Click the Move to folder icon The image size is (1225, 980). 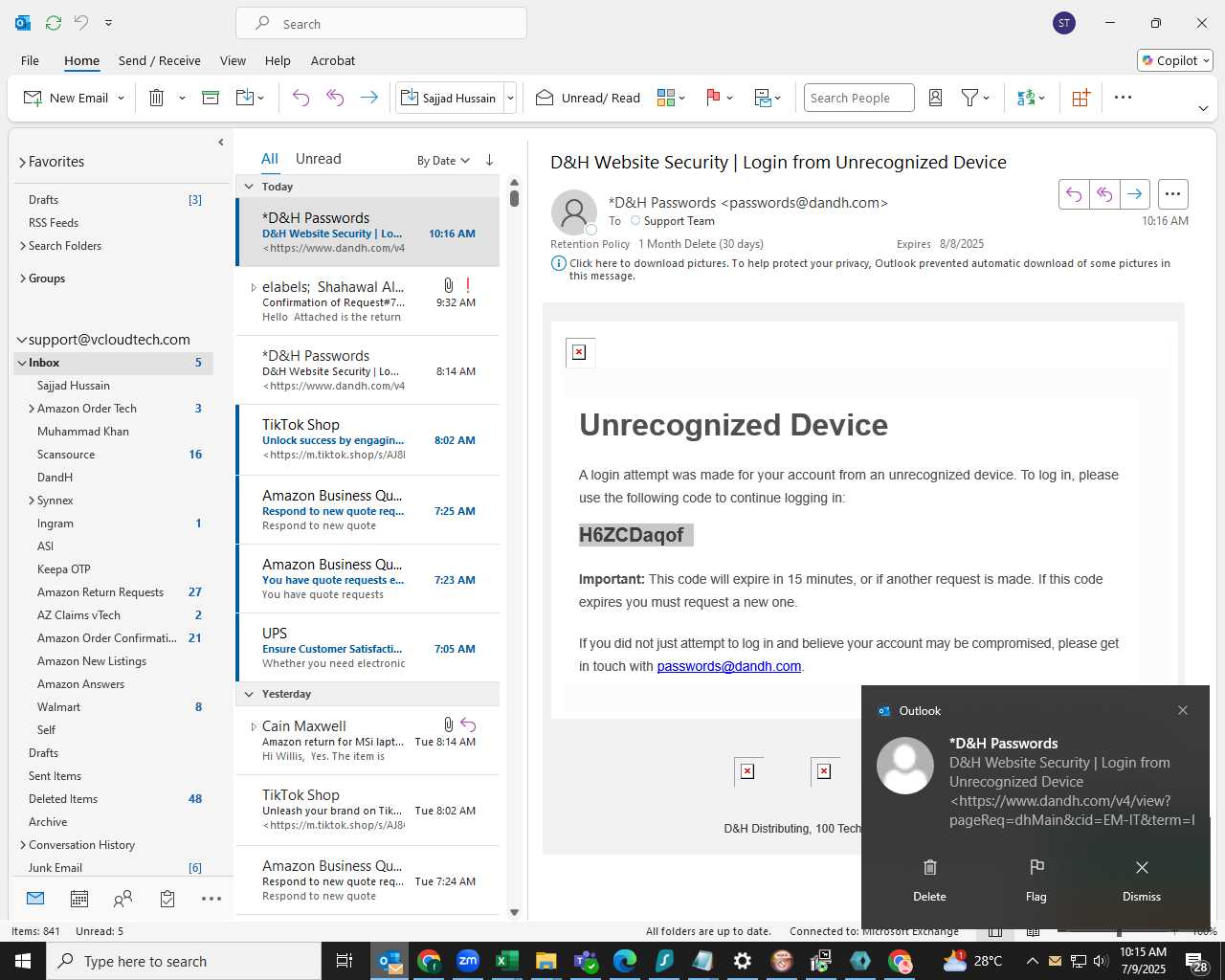[245, 98]
